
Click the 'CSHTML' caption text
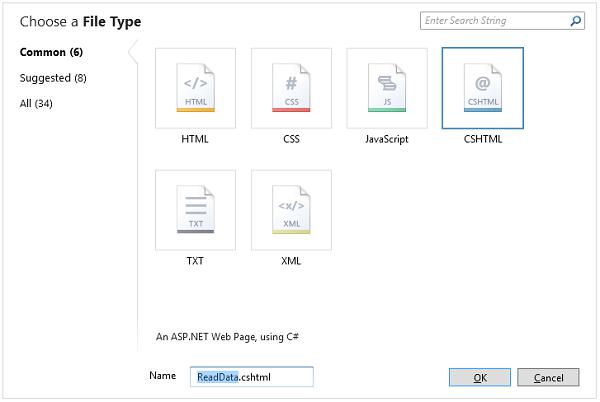coord(482,139)
